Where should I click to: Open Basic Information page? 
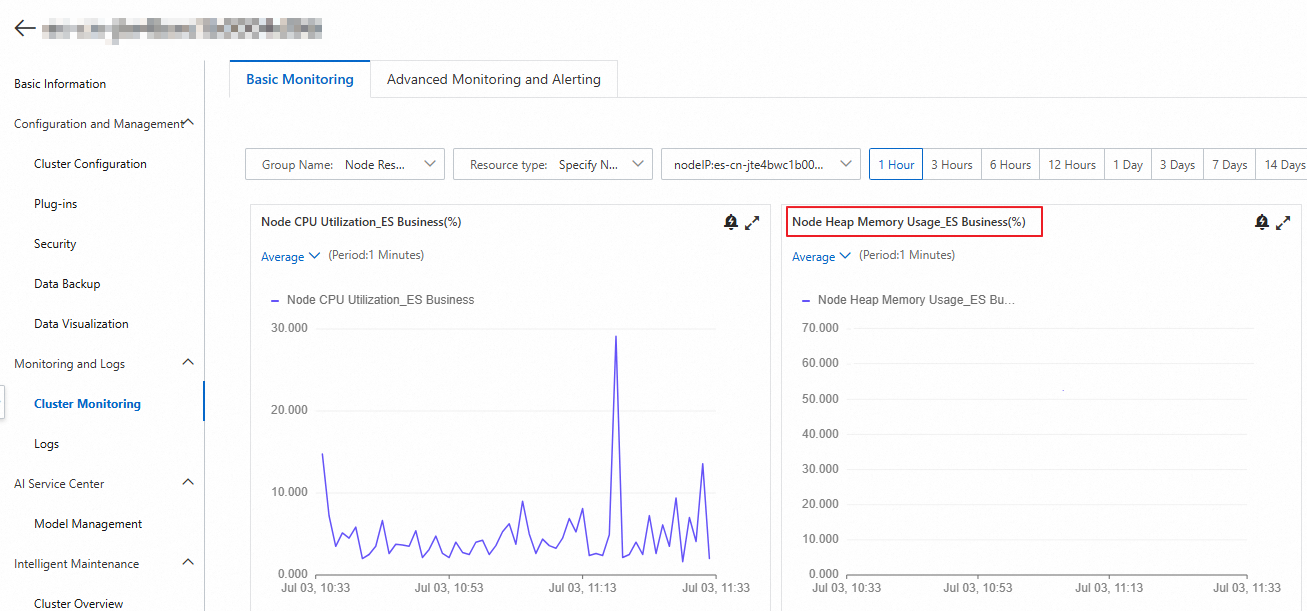coord(60,84)
